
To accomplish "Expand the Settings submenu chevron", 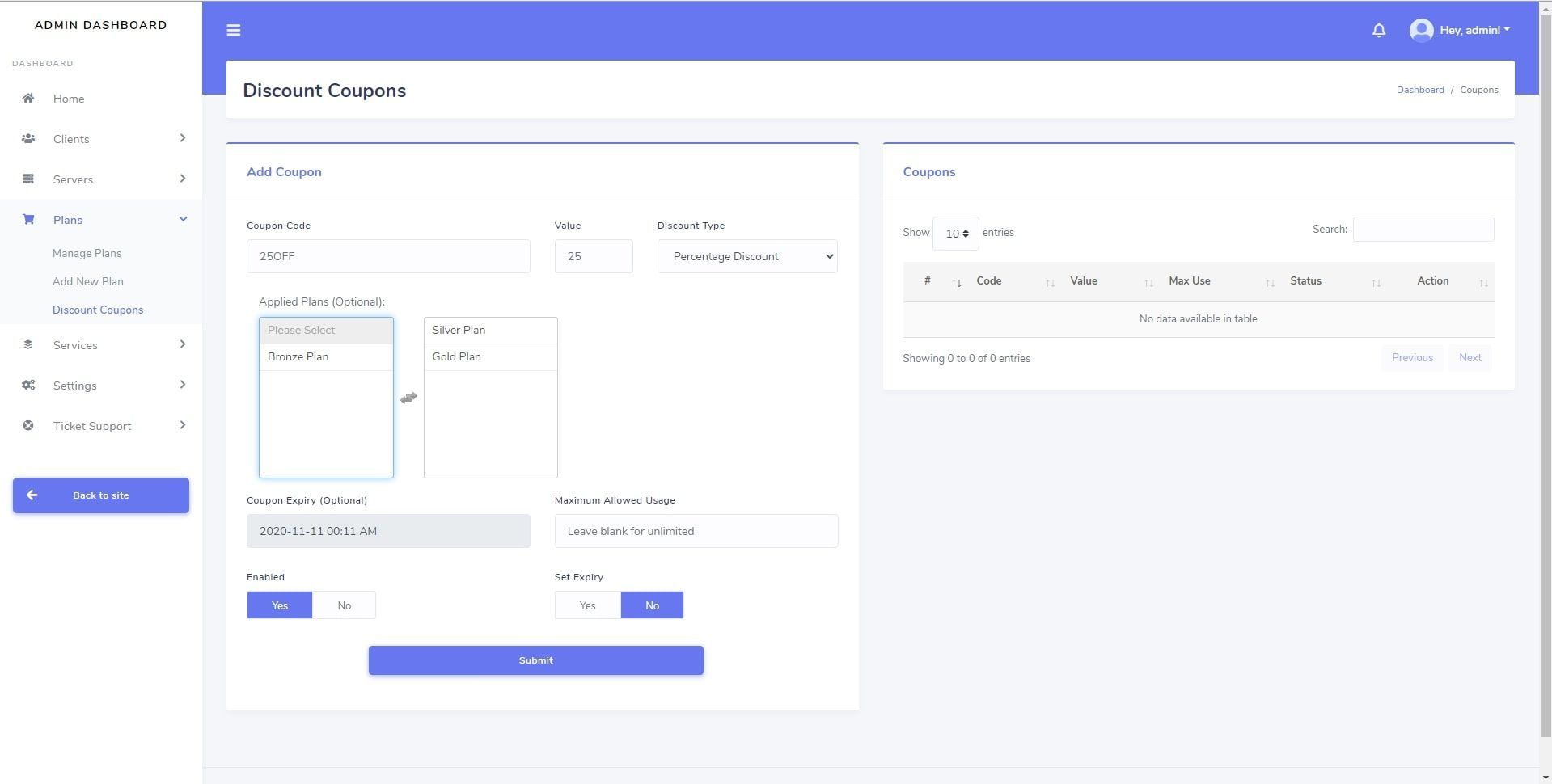I will tap(183, 385).
